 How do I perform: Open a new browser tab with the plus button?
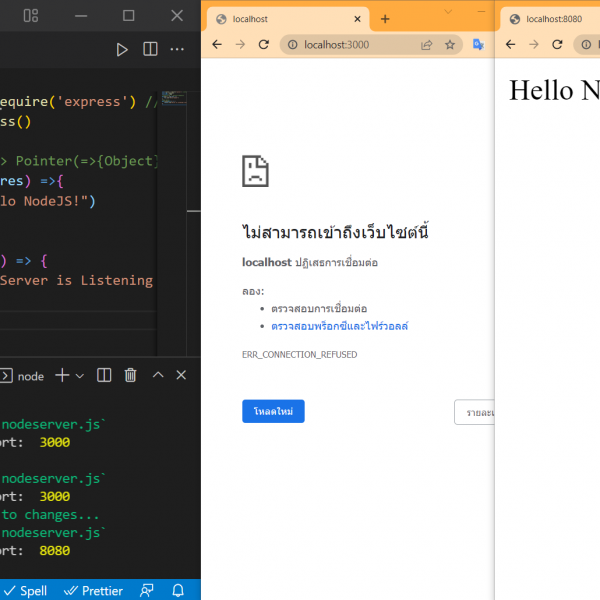coord(385,19)
